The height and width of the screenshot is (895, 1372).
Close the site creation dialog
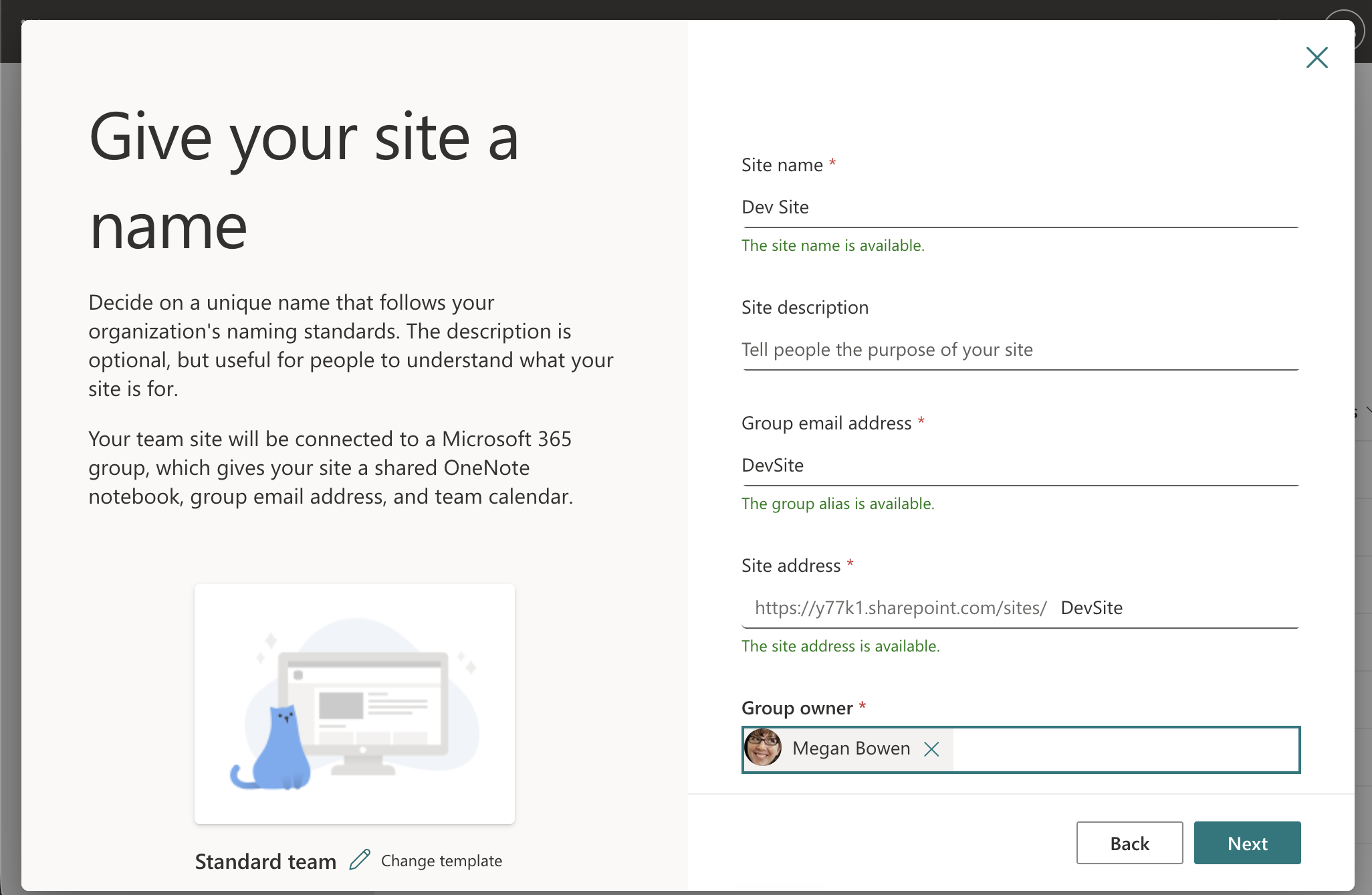[x=1317, y=58]
